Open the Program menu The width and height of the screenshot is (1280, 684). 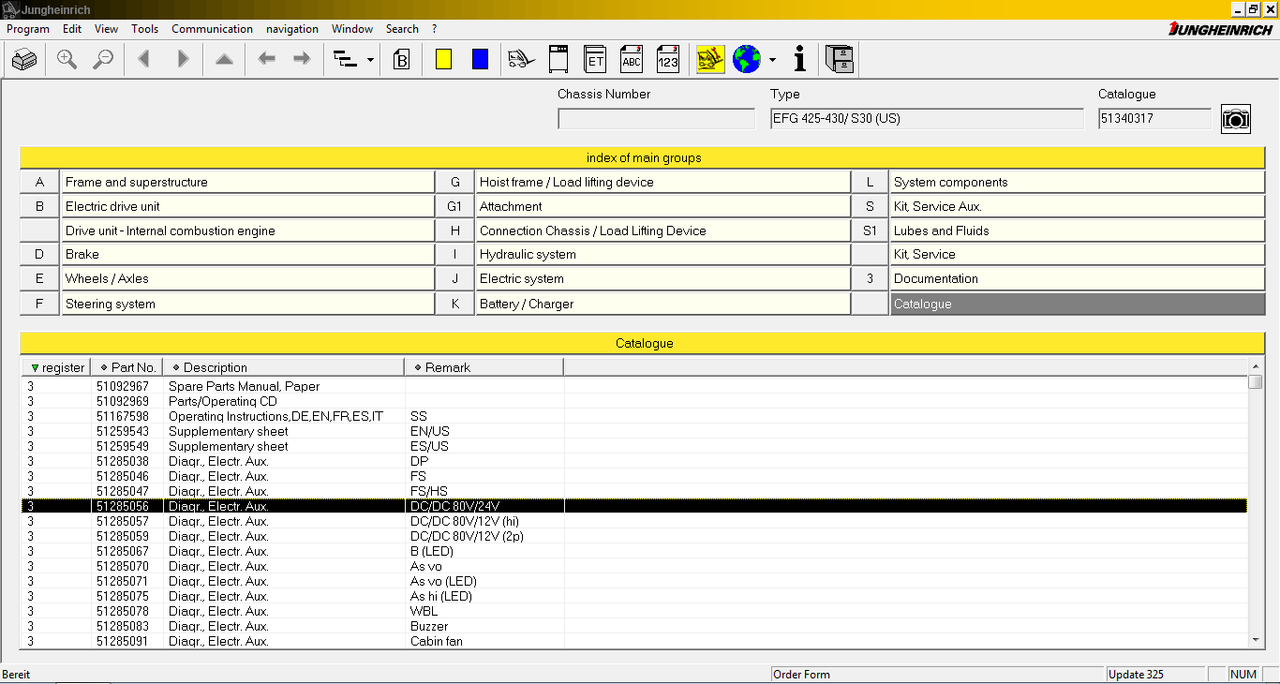coord(28,29)
